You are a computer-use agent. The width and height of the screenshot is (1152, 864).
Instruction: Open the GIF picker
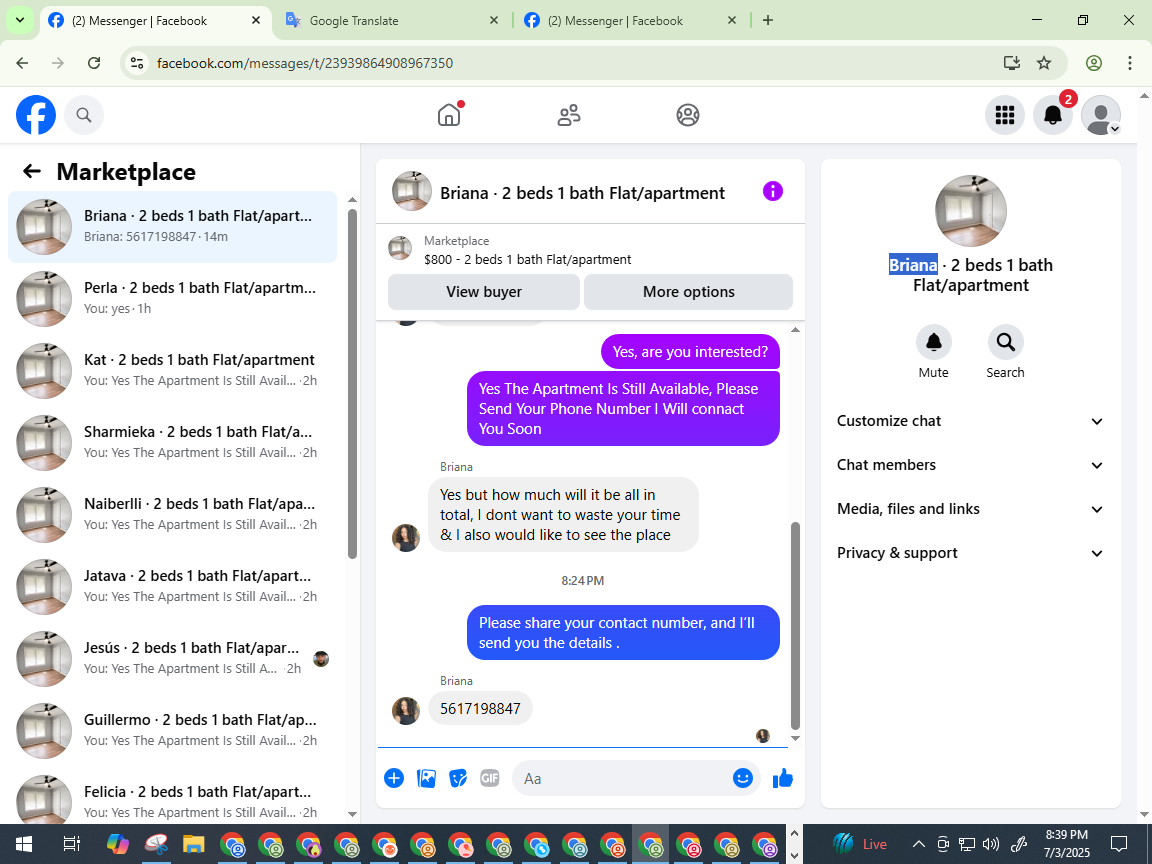(x=489, y=778)
